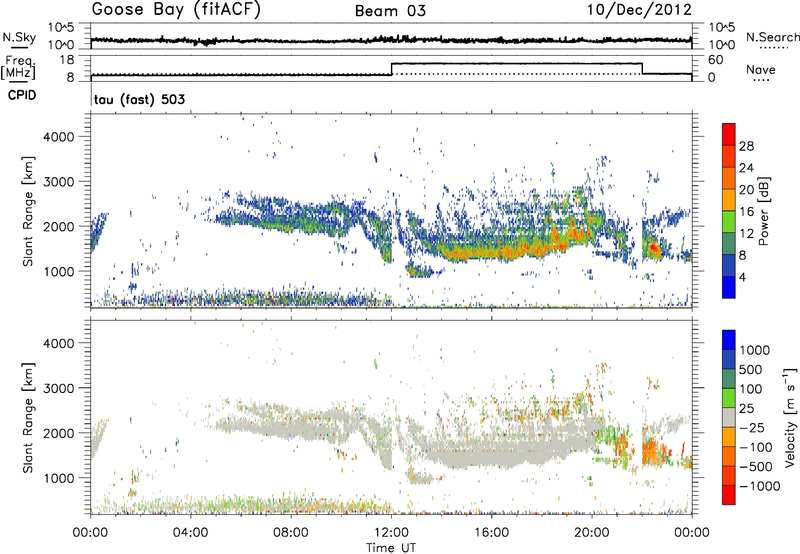
Task: Click the '4000' range tick in power panel
Action: point(58,137)
